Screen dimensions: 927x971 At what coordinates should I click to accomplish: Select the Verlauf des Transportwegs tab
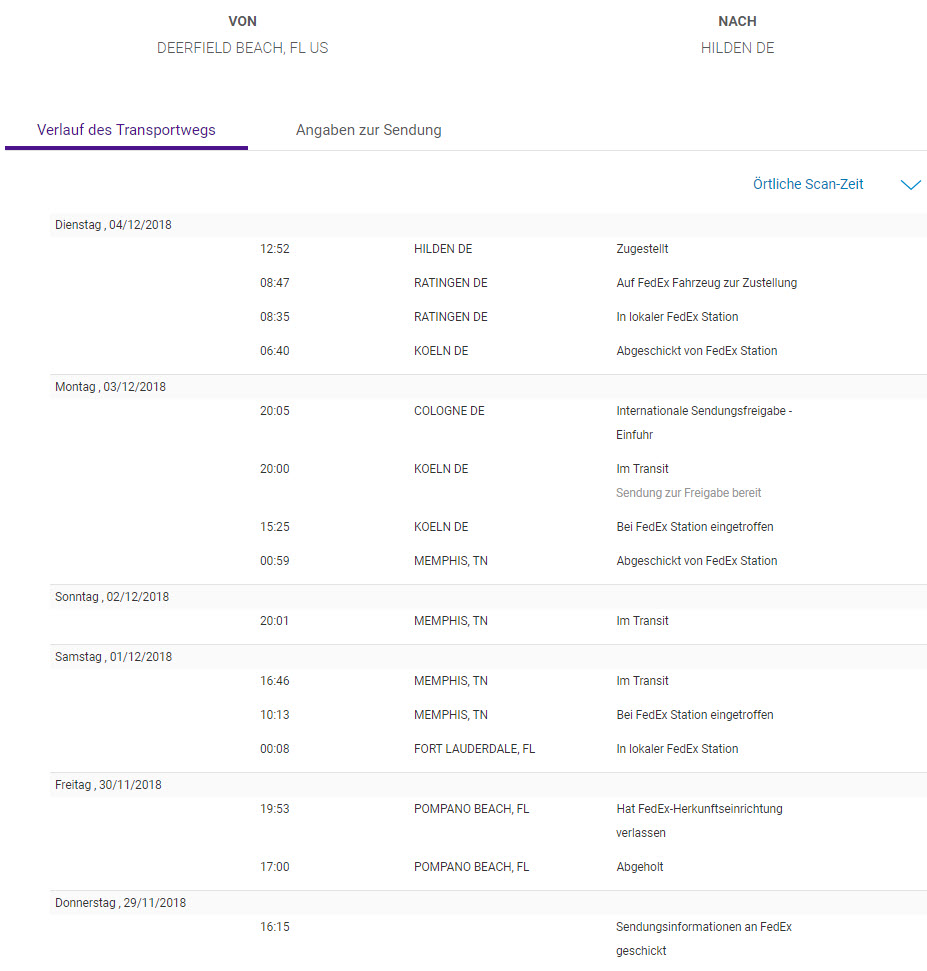click(126, 130)
